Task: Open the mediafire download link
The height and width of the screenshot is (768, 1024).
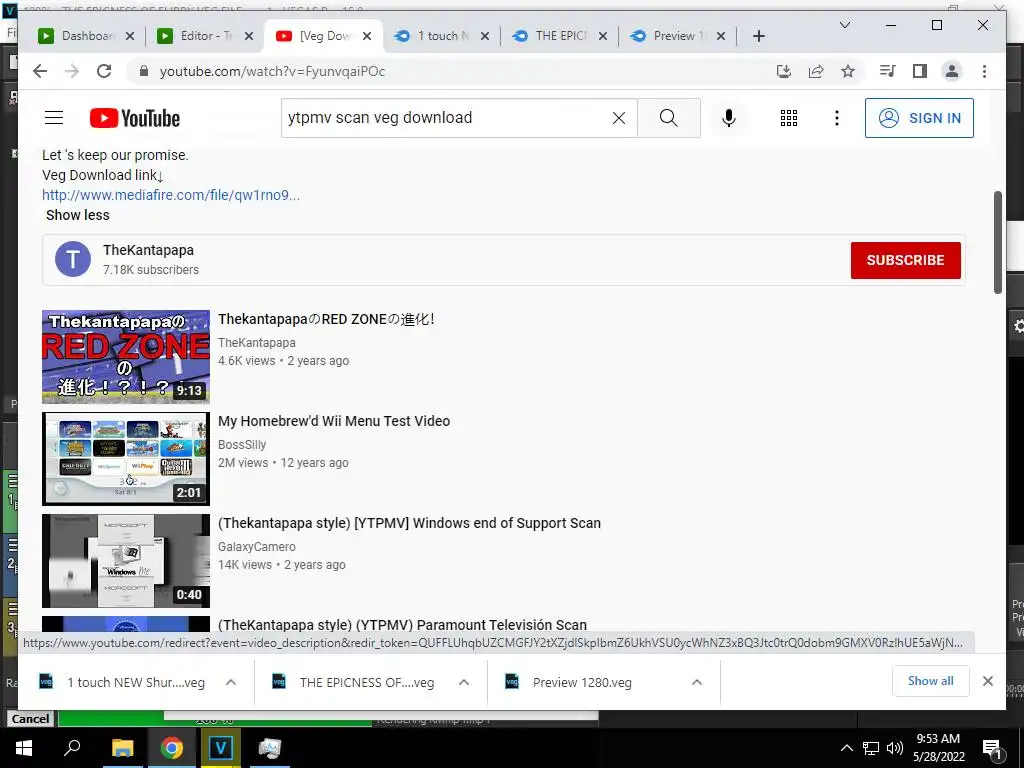Action: pyautogui.click(x=171, y=195)
